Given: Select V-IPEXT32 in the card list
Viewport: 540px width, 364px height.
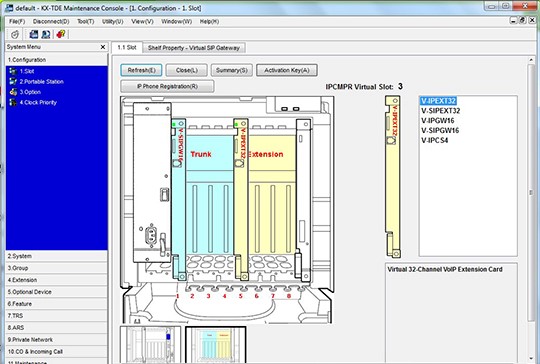Looking at the screenshot, I should pos(438,101).
